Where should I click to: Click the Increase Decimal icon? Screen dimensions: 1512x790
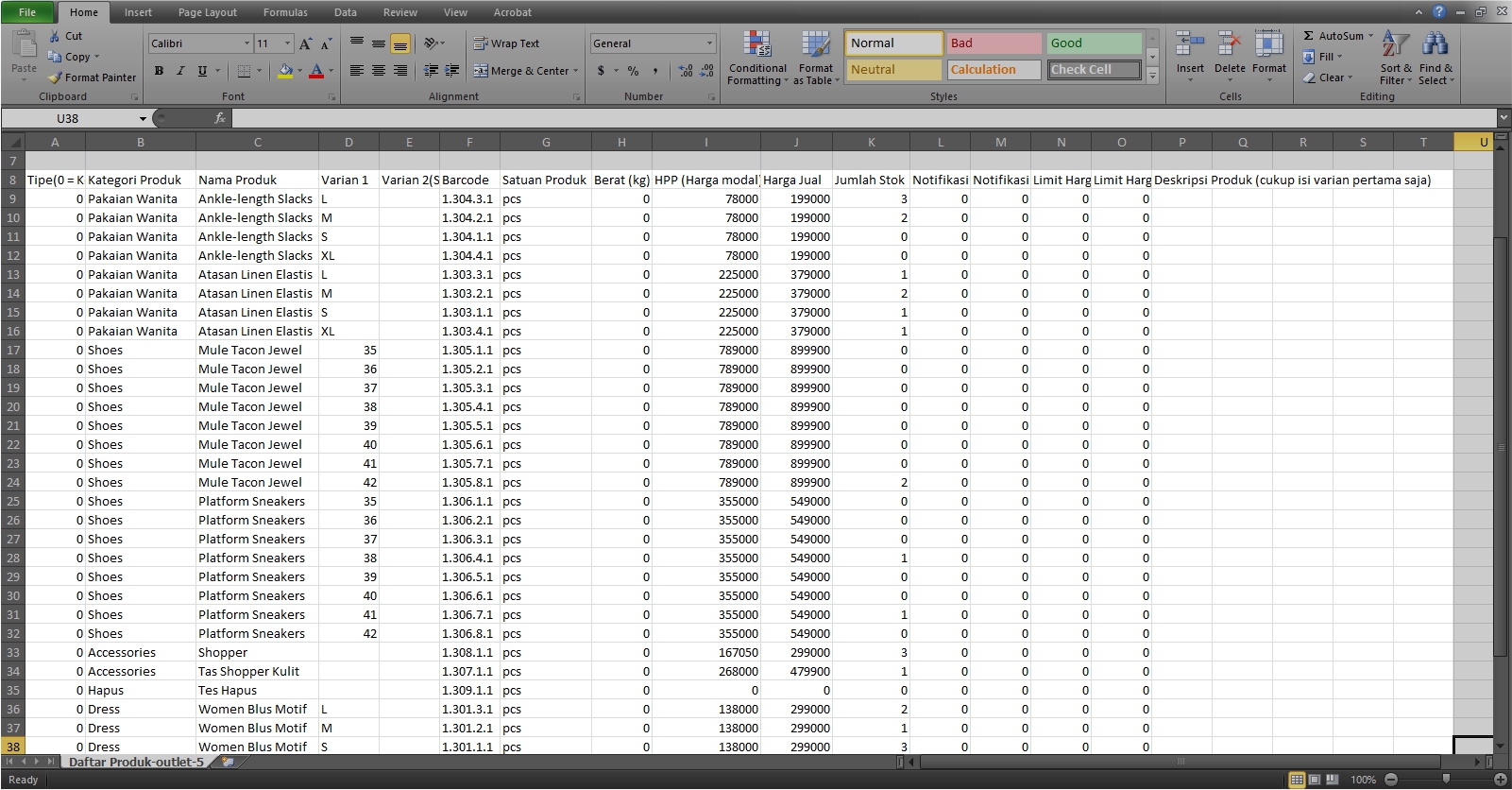click(x=686, y=71)
